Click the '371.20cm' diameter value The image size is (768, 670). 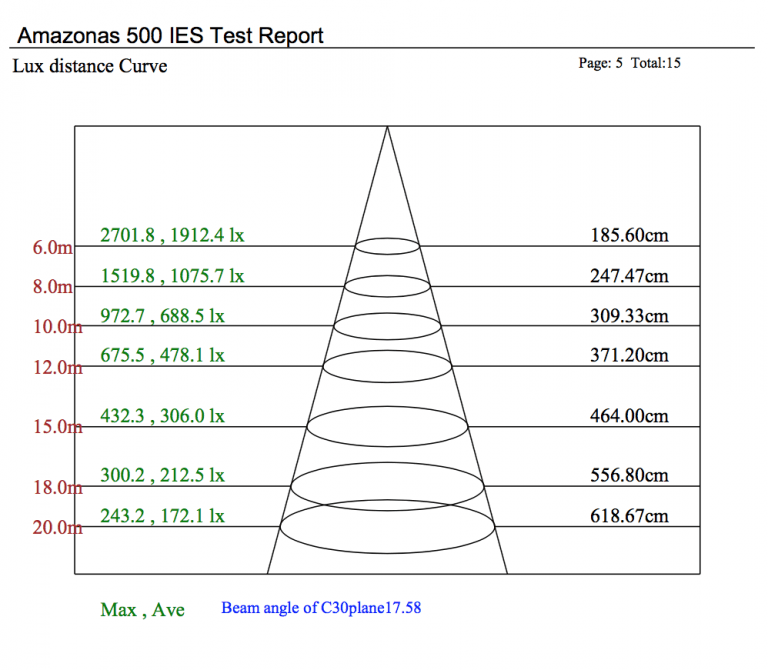(629, 356)
